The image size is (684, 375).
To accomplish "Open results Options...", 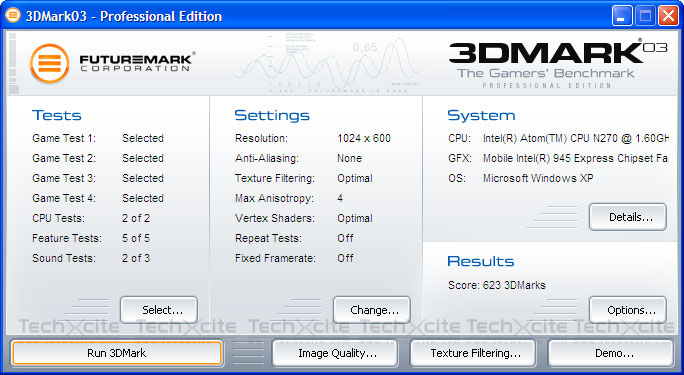I will click(628, 310).
